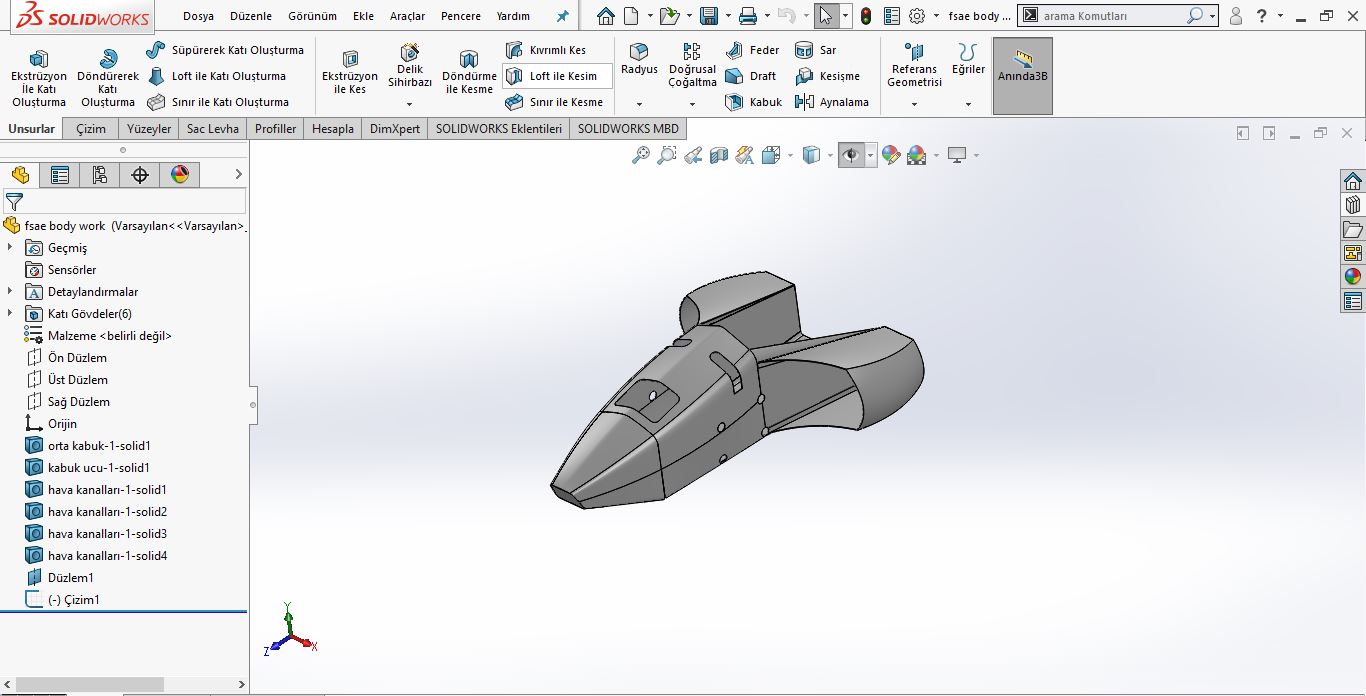Open DisplayManager color ball tab
The image size is (1366, 696).
point(180,175)
